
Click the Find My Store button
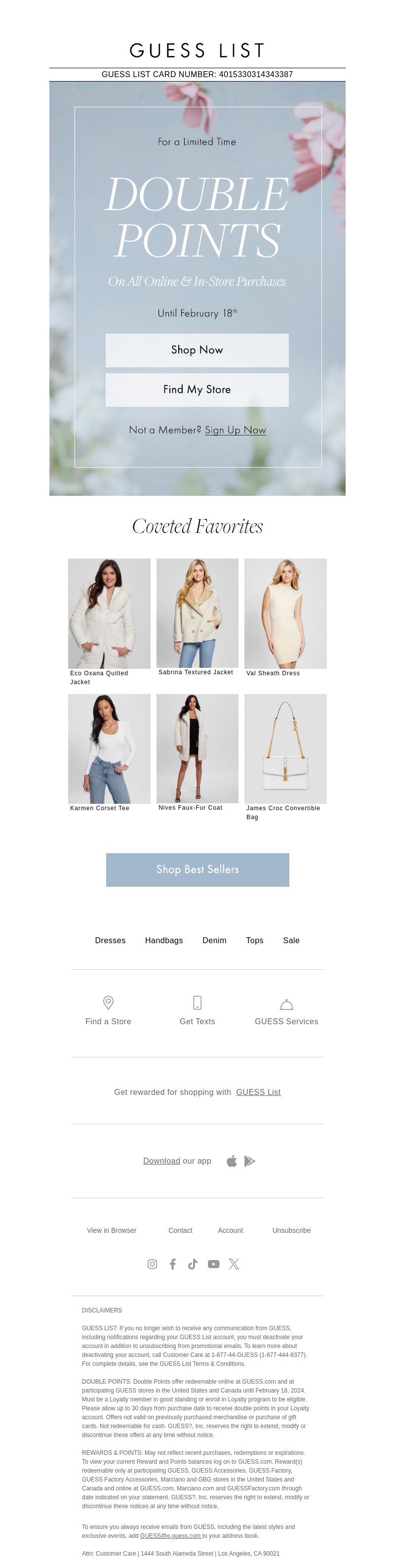coord(197,390)
